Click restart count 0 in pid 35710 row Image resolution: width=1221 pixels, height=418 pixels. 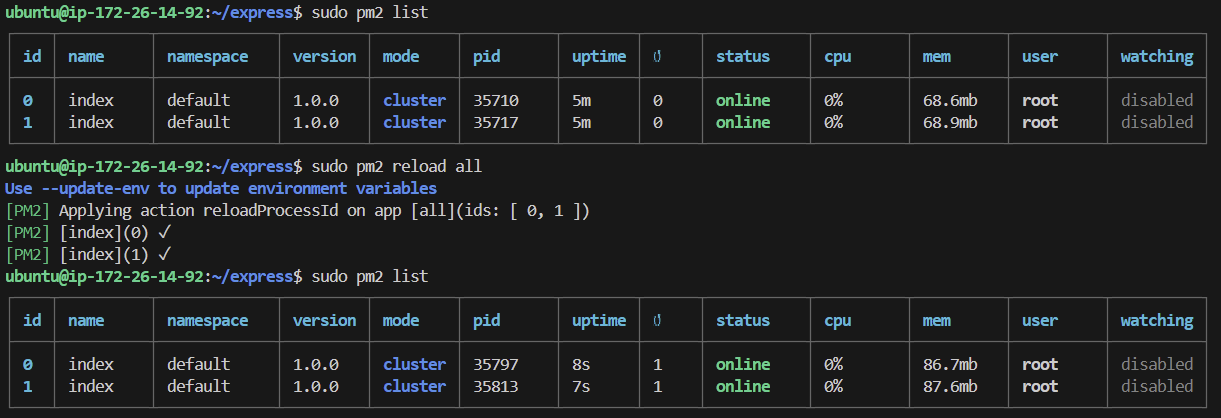(x=657, y=100)
